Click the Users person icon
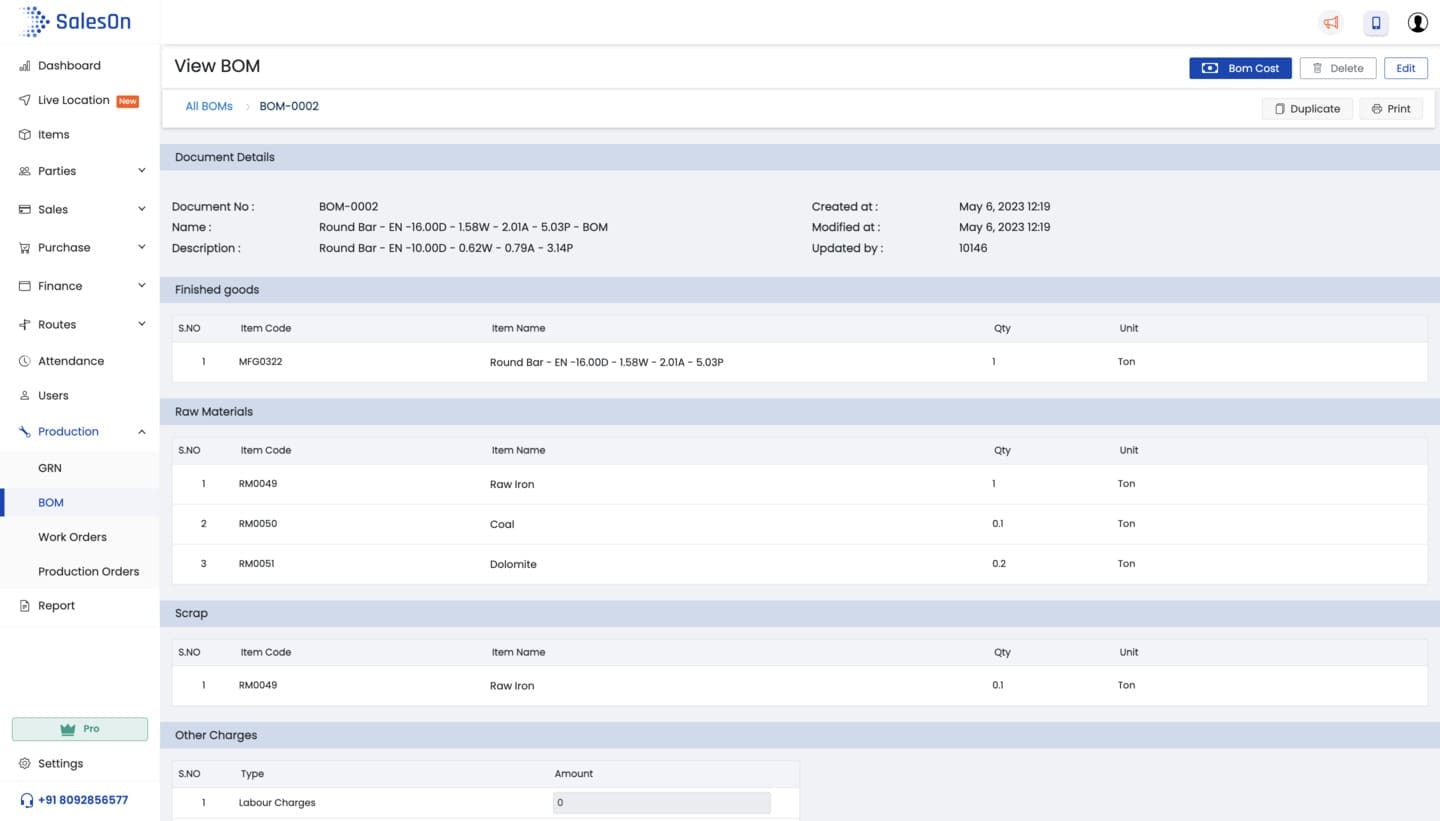The height and width of the screenshot is (821, 1440). tap(25, 396)
